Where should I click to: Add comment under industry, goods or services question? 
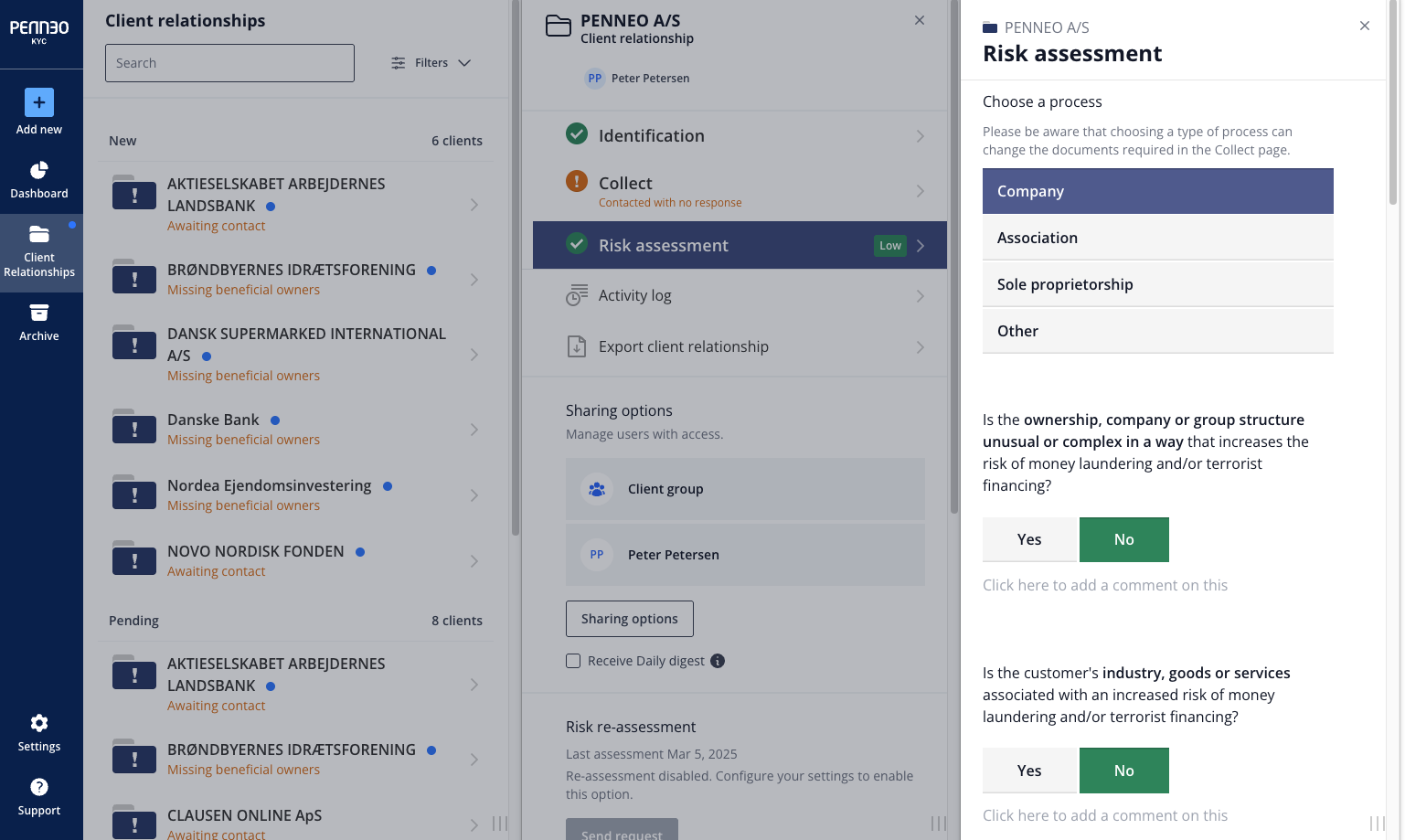pos(1105,815)
